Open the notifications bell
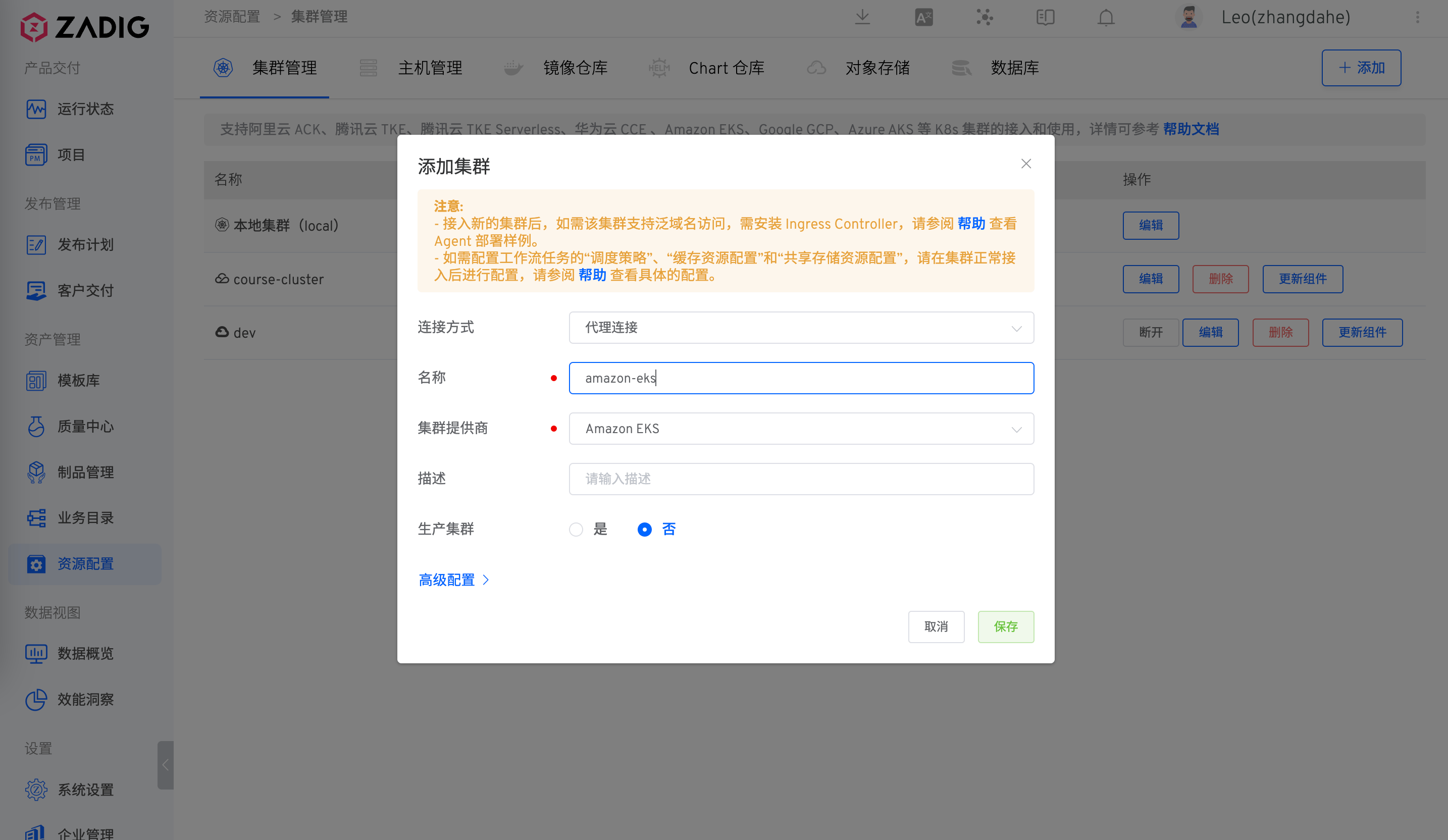1448x840 pixels. pyautogui.click(x=1106, y=17)
